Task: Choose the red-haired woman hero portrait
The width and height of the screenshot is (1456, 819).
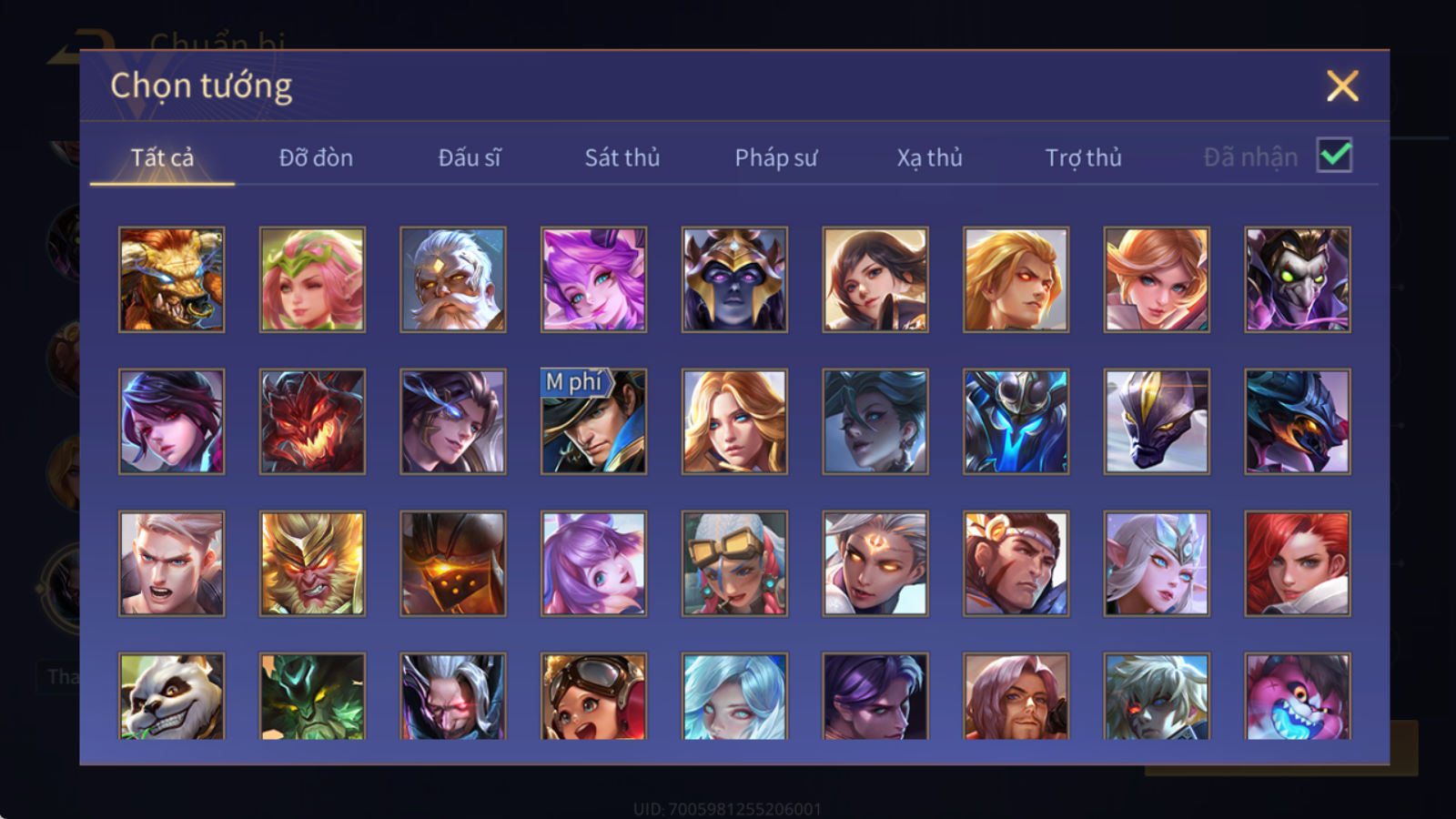Action: pyautogui.click(x=1298, y=563)
